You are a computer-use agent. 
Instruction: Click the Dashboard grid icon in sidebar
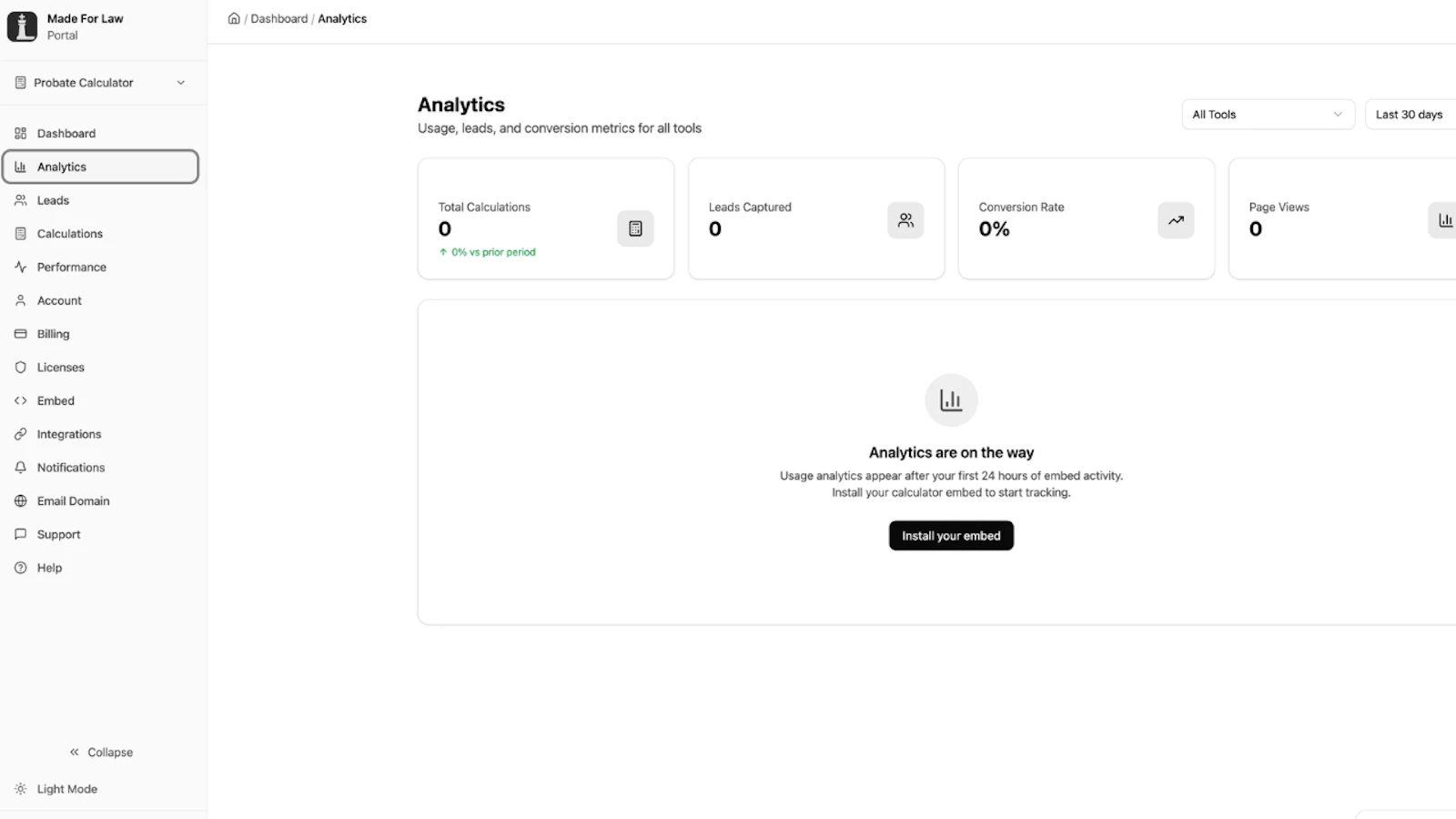20,134
